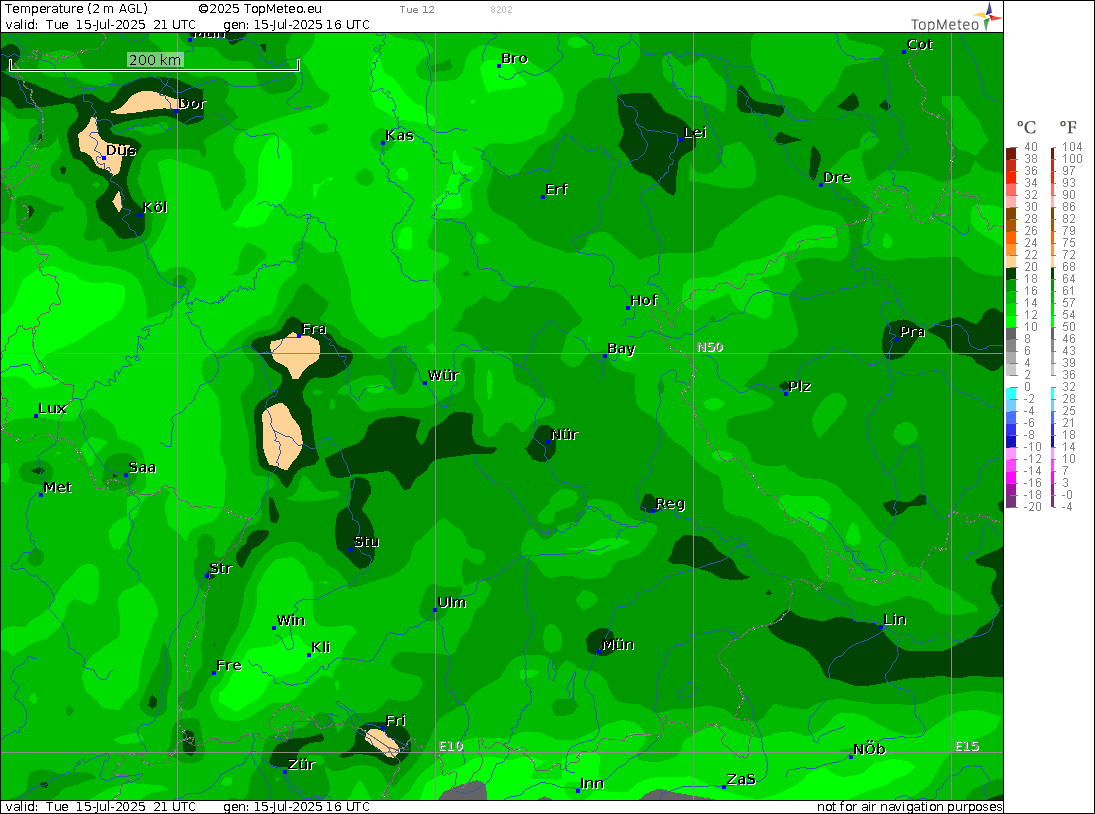
Task: Click the Bay city label
Action: [621, 348]
